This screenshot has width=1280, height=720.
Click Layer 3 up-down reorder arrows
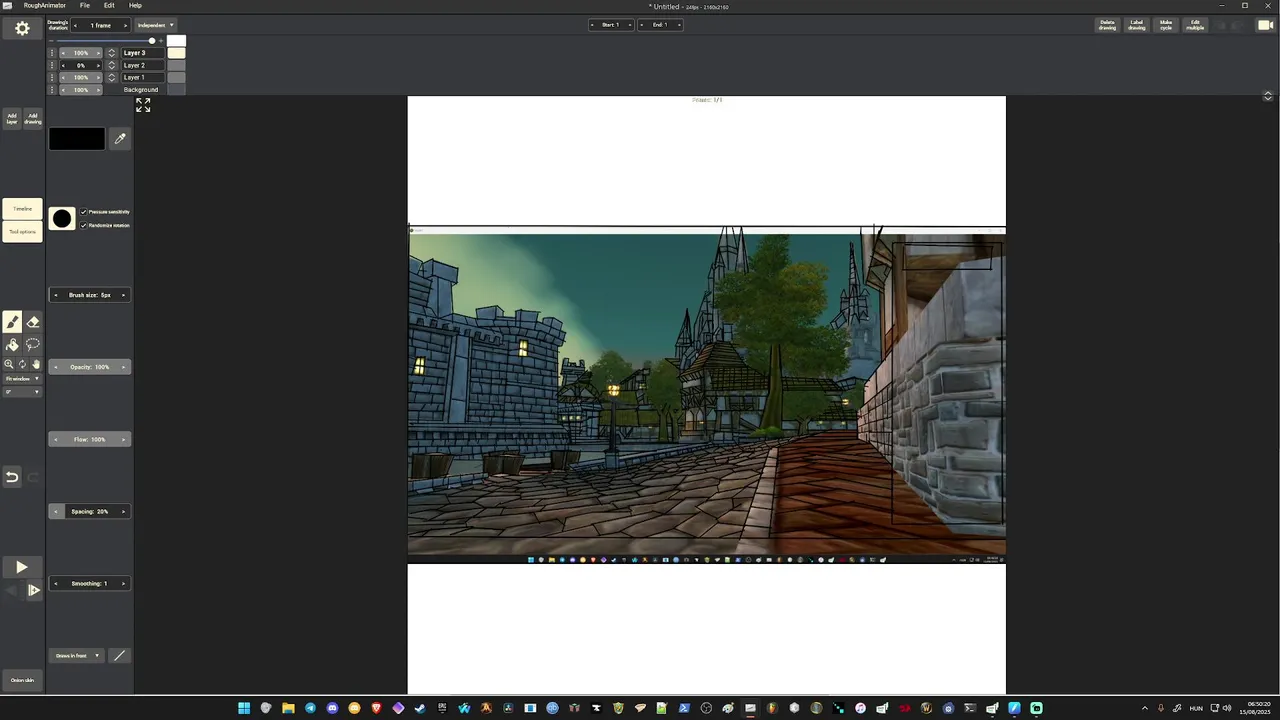112,53
